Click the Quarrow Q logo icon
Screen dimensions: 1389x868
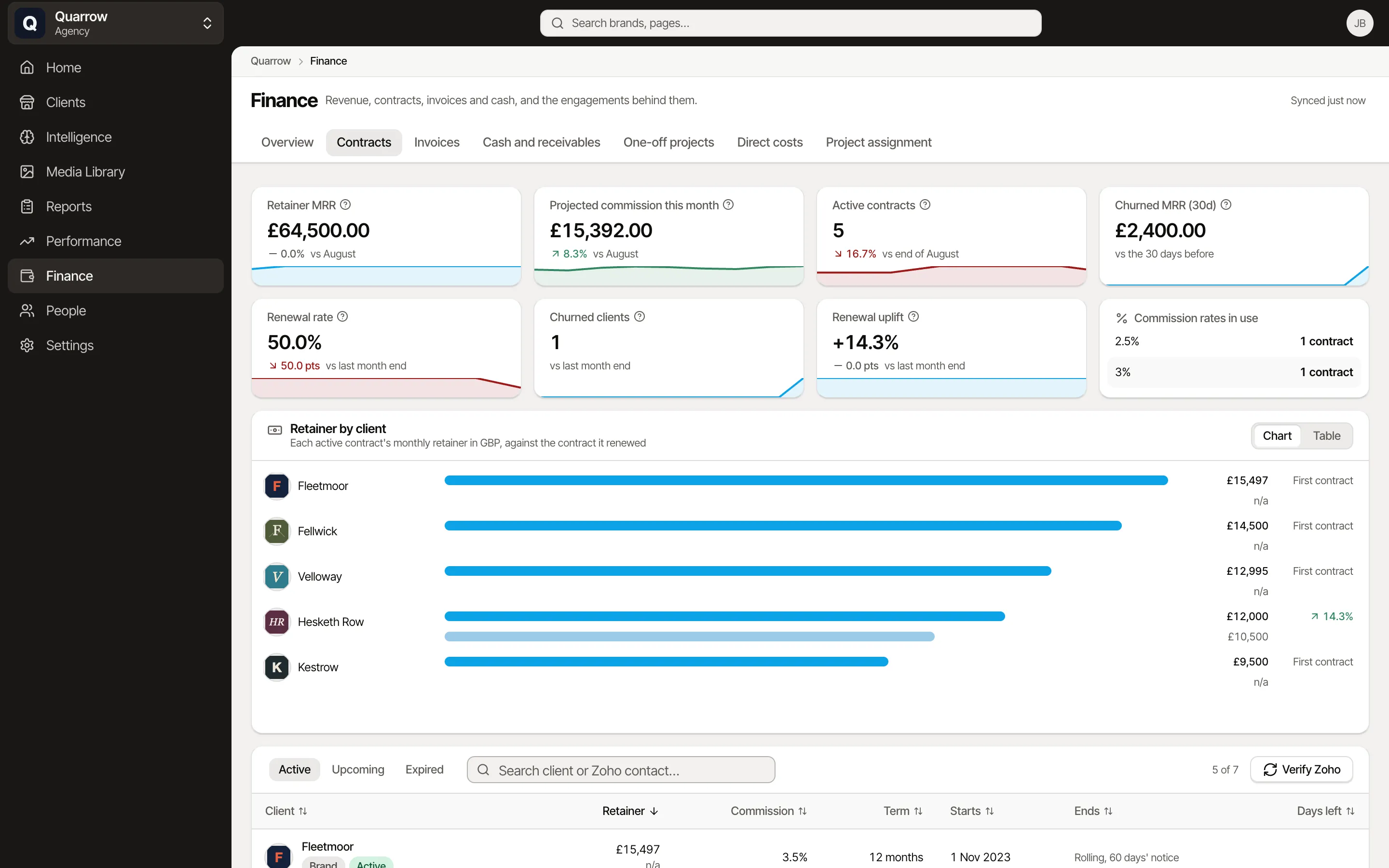point(30,23)
